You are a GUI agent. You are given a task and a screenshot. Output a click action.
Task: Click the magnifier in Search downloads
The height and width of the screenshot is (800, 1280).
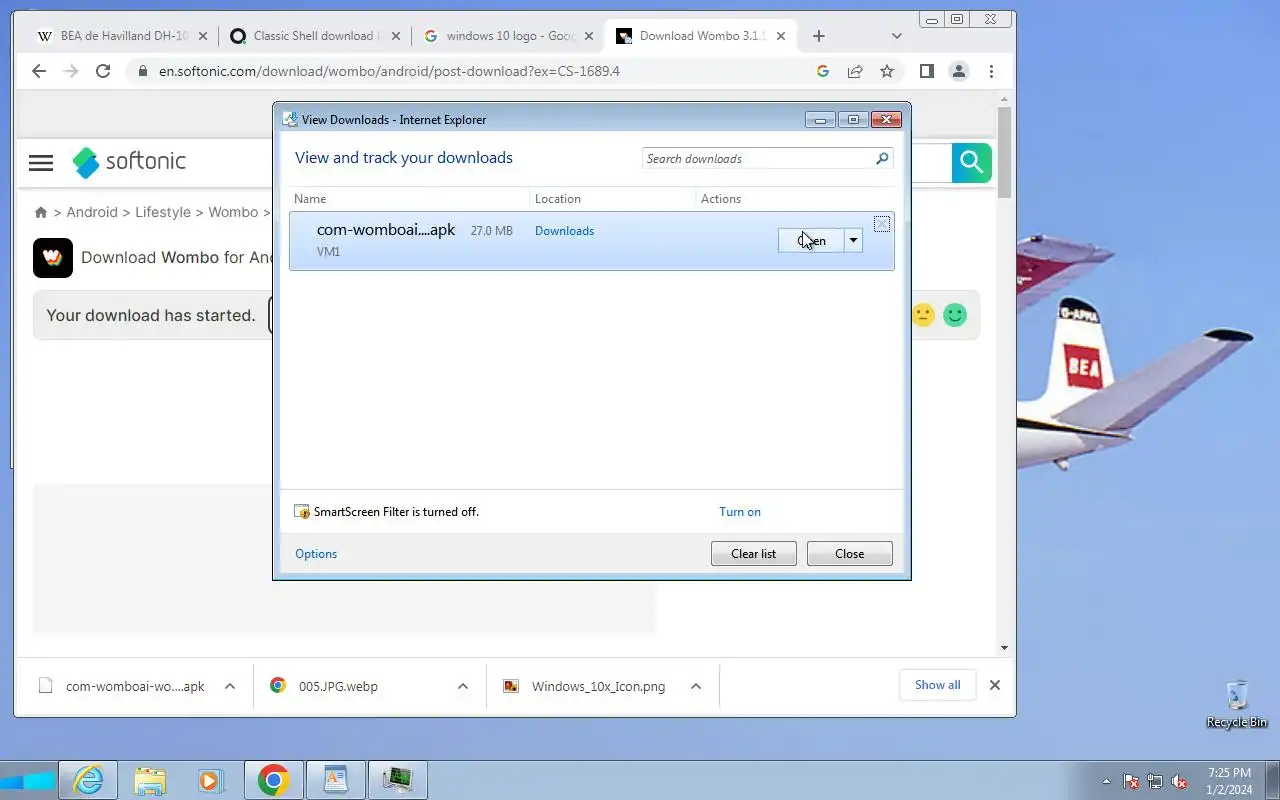(882, 158)
